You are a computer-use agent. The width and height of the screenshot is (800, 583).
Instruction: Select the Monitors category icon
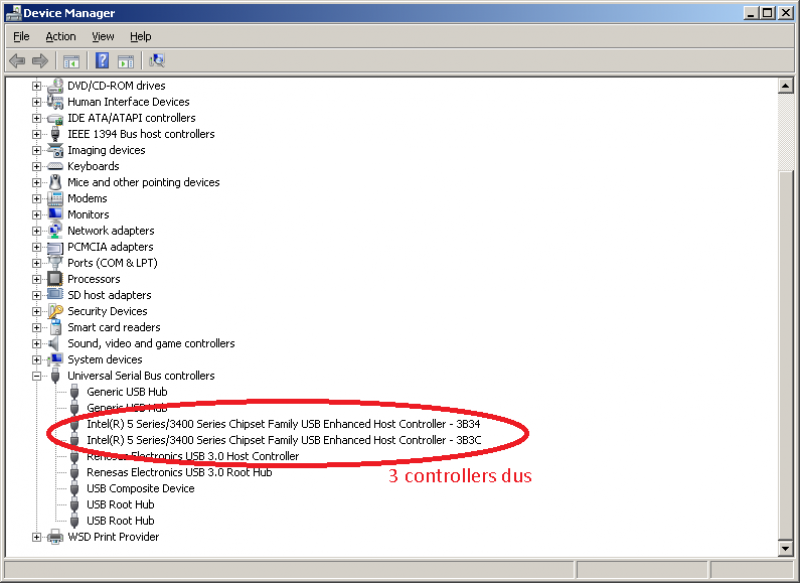tap(55, 214)
